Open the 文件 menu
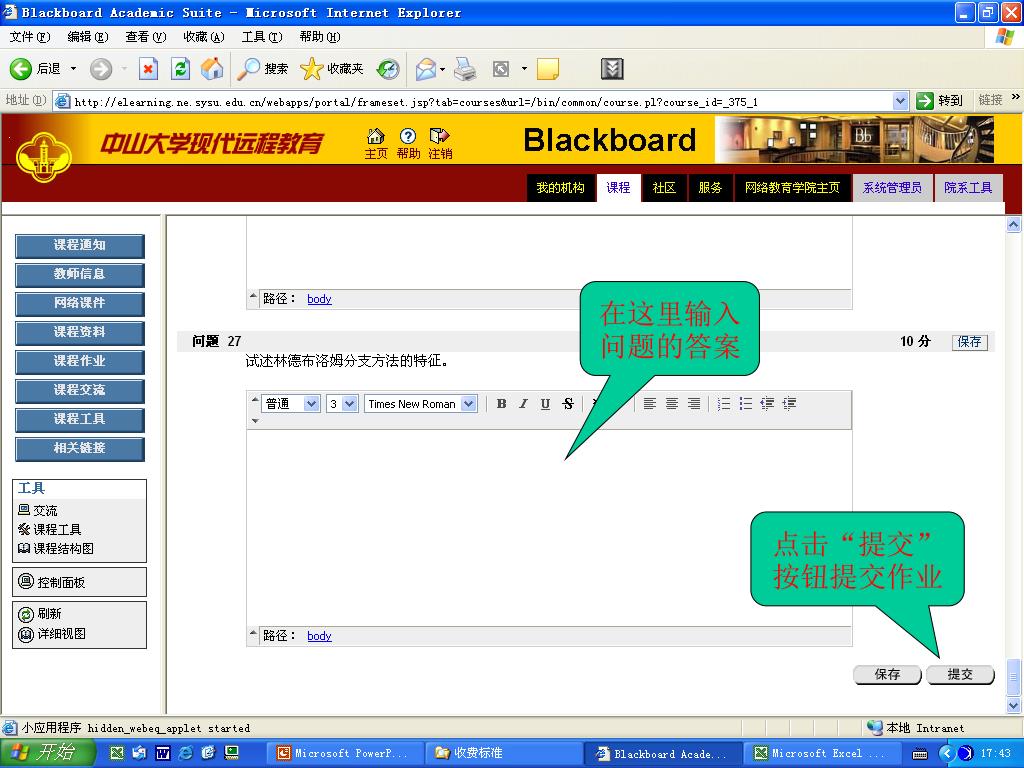This screenshot has height=768, width=1024. (x=29, y=37)
